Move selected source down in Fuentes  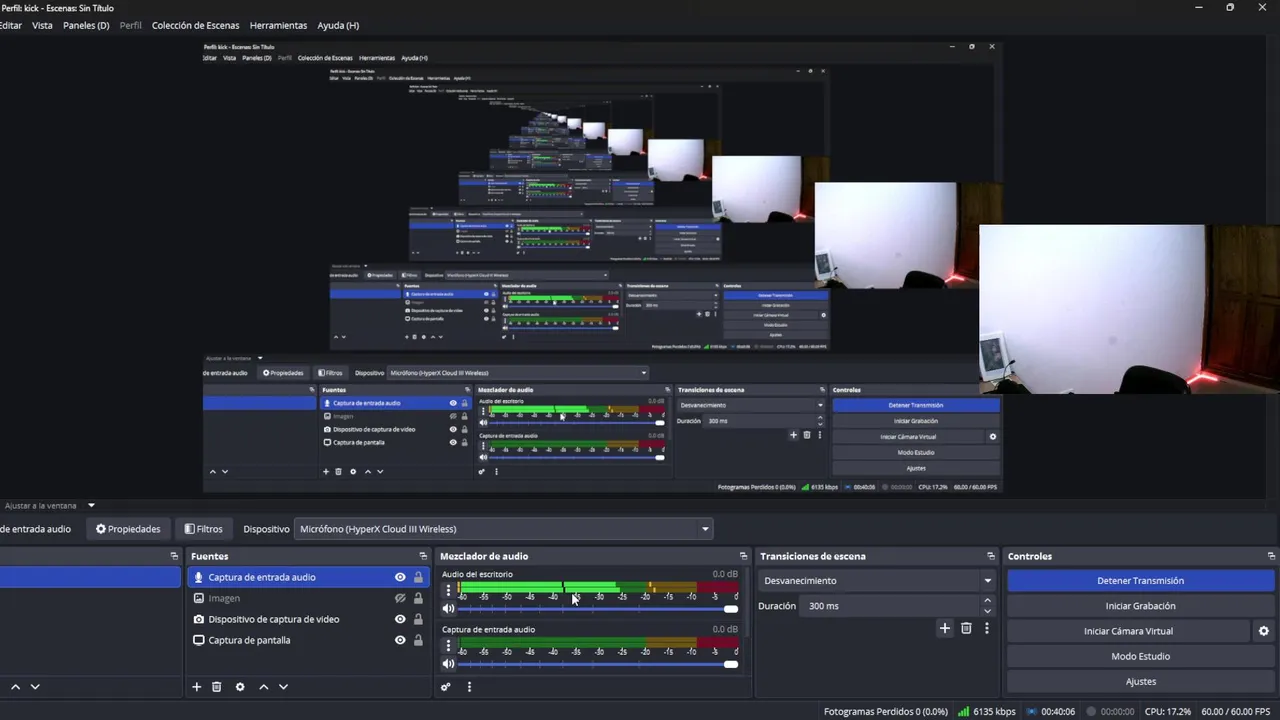[283, 687]
